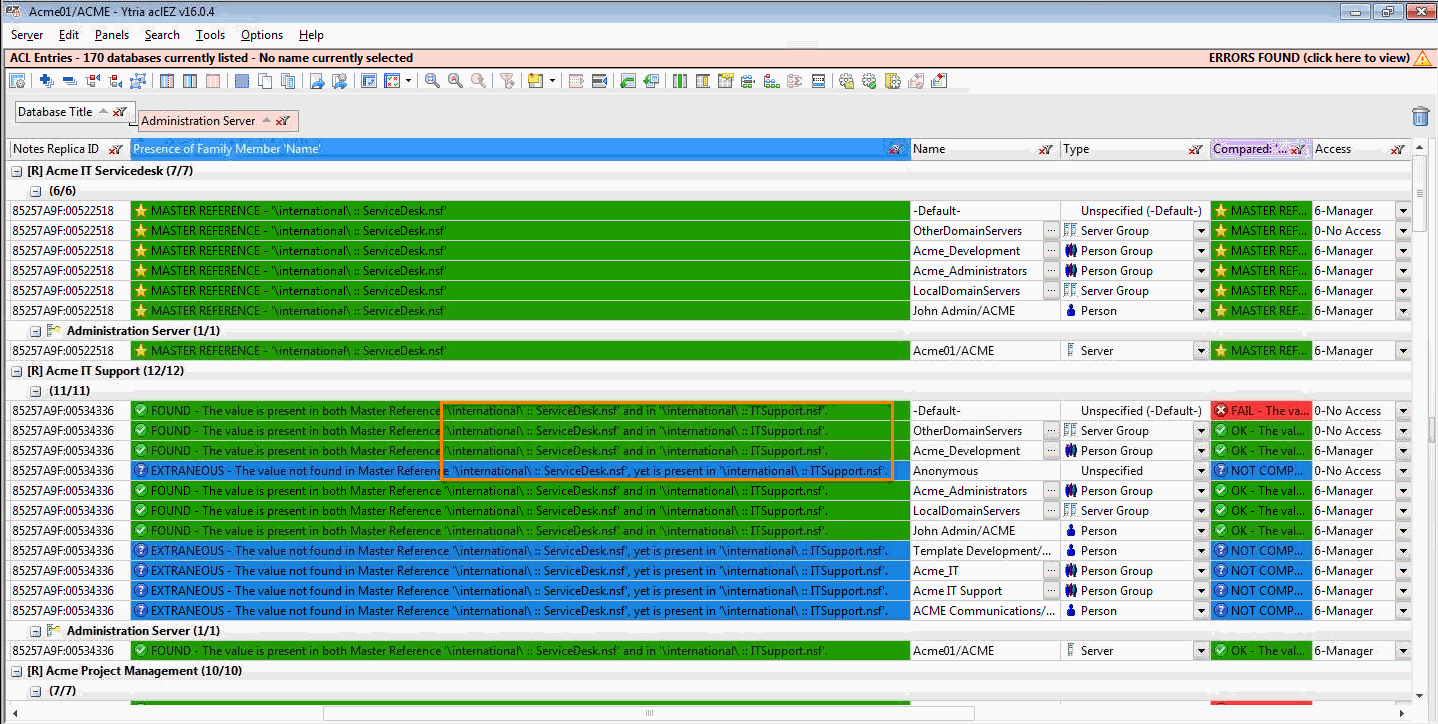Click ERRORS FOUND link to view errors
This screenshot has width=1438, height=724.
point(1308,58)
